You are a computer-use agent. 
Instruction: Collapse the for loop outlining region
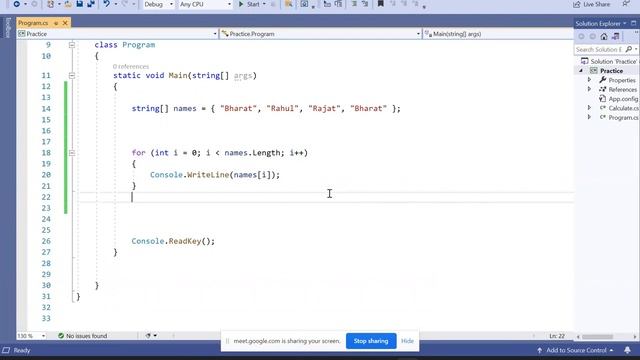pos(72,153)
